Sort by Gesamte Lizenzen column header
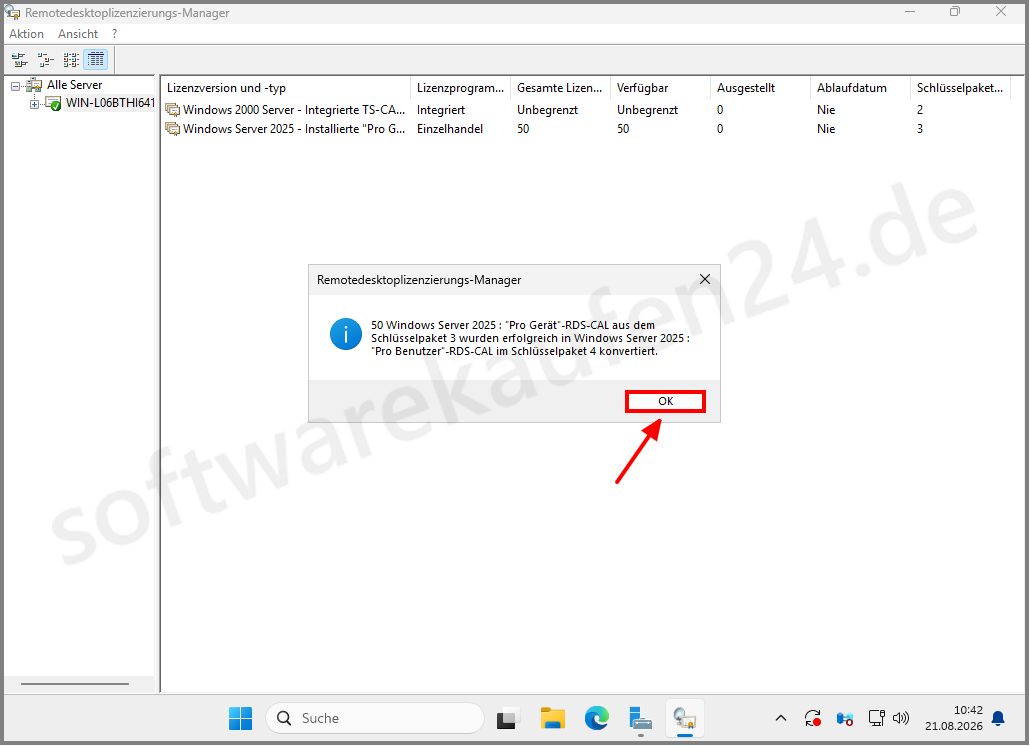The image size is (1030, 746). [560, 88]
